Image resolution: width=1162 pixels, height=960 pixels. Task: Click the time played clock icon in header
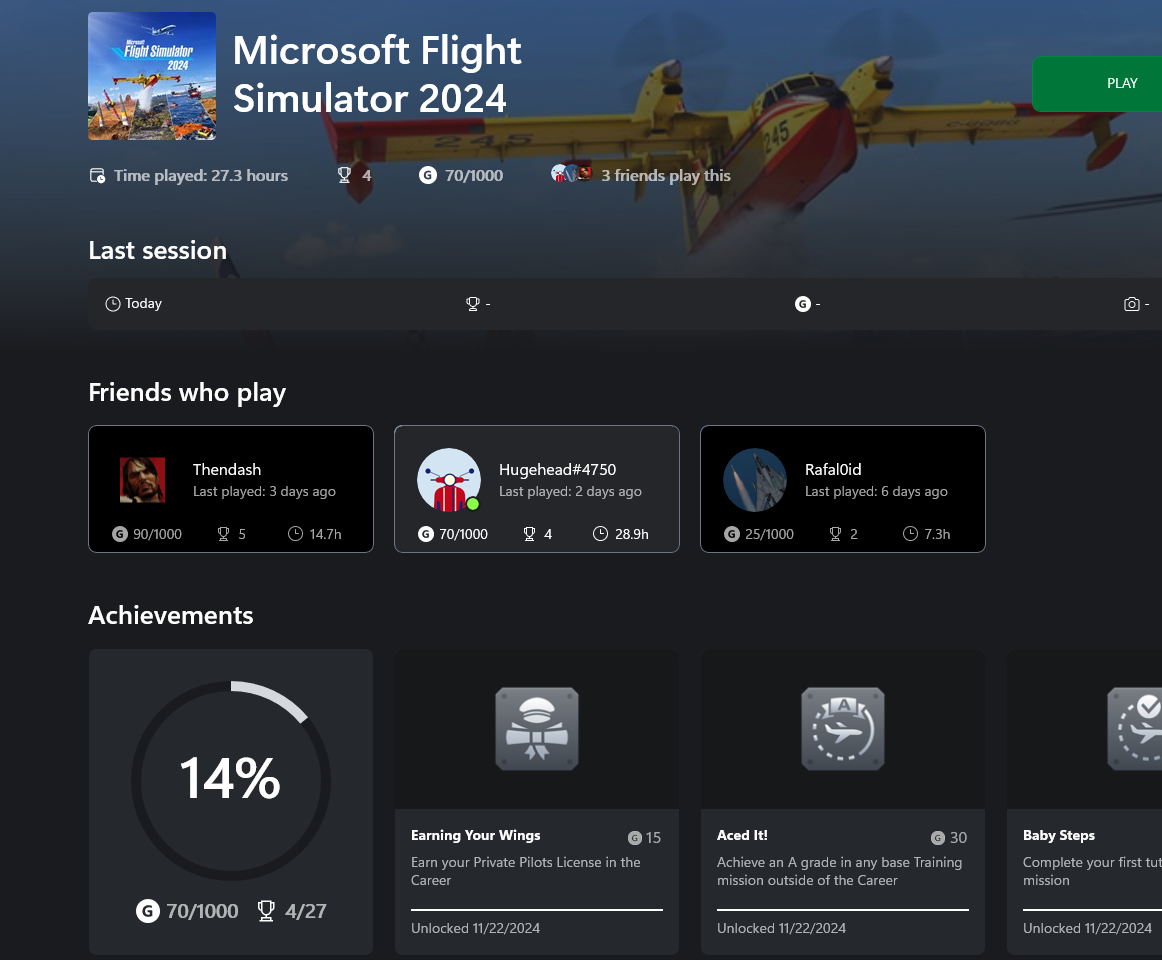[97, 176]
